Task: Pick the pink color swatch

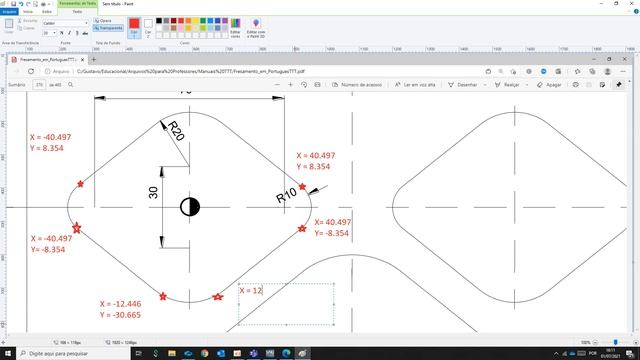Action: pyautogui.click(x=181, y=28)
